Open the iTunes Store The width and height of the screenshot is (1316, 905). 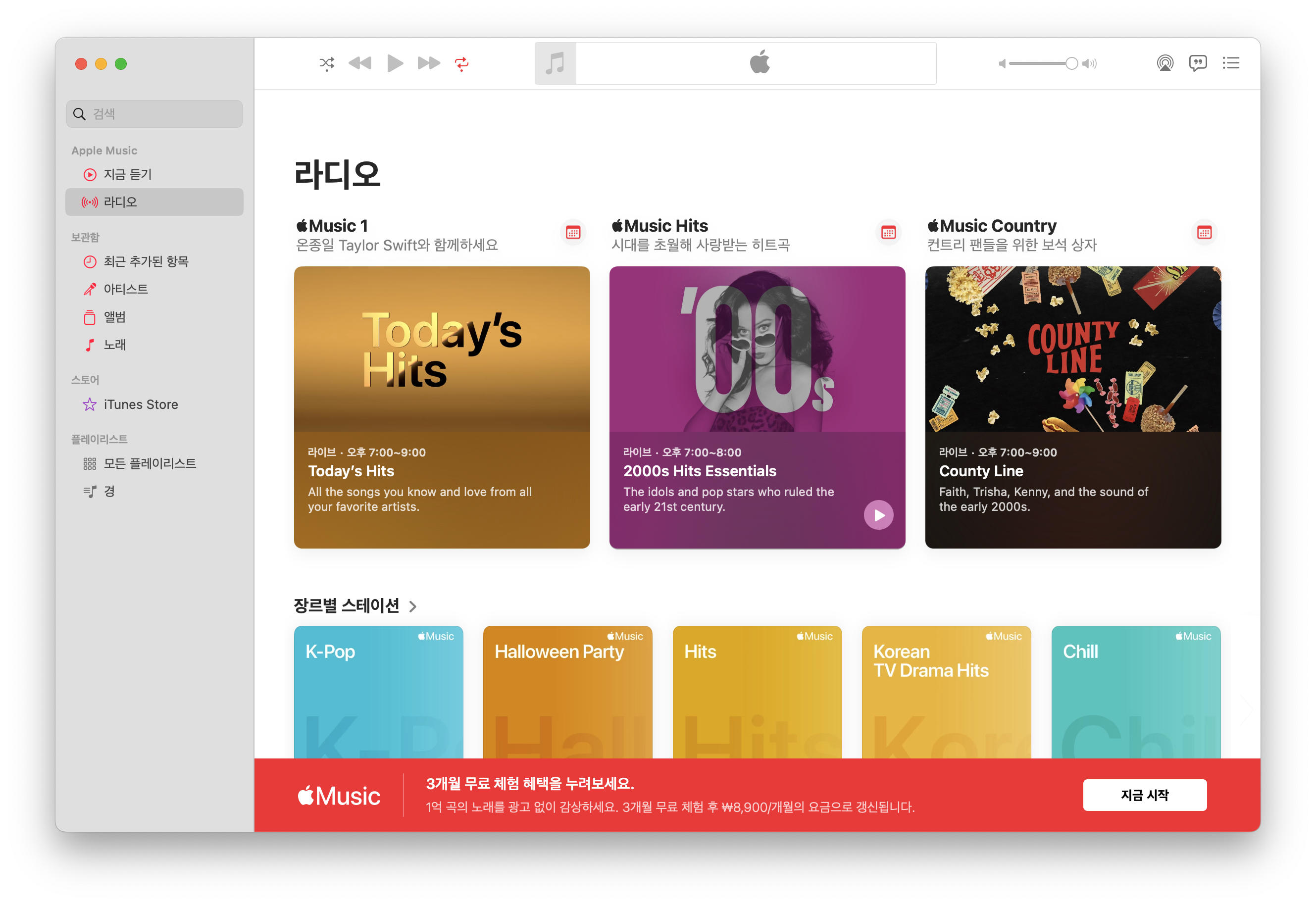tap(141, 404)
